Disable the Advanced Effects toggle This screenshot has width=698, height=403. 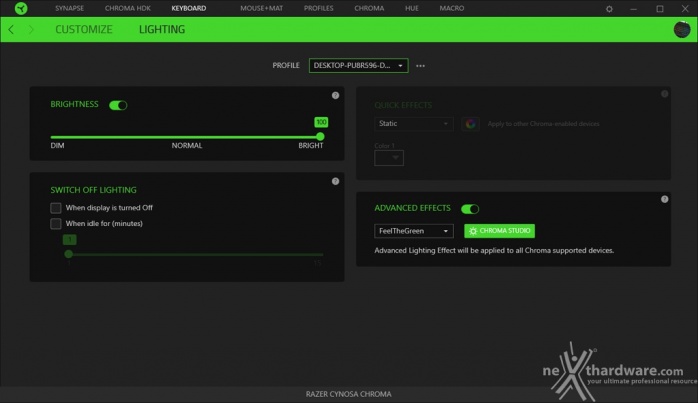(470, 209)
